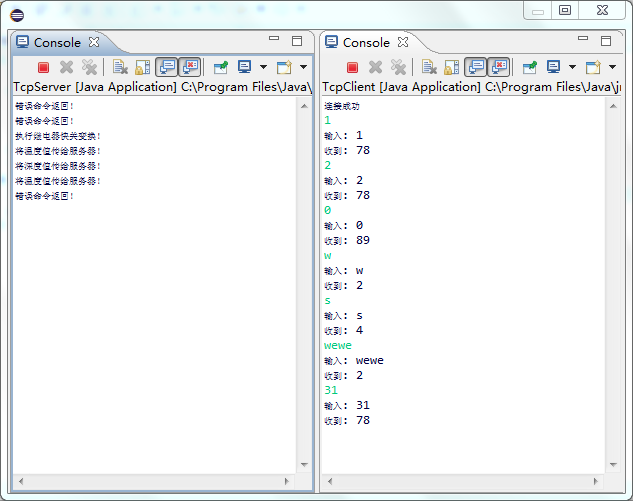Select the right Console tab
This screenshot has width=633, height=501.
point(366,42)
